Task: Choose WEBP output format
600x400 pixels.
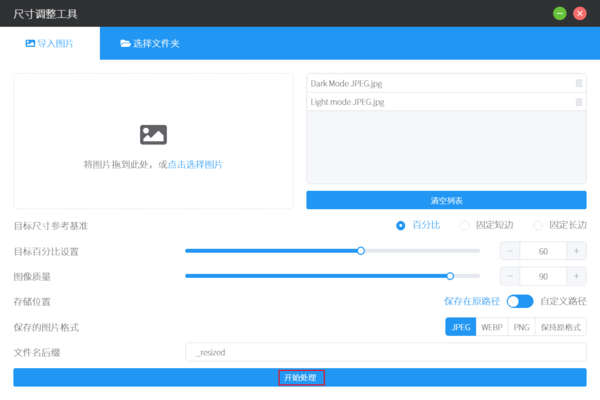Action: point(492,327)
